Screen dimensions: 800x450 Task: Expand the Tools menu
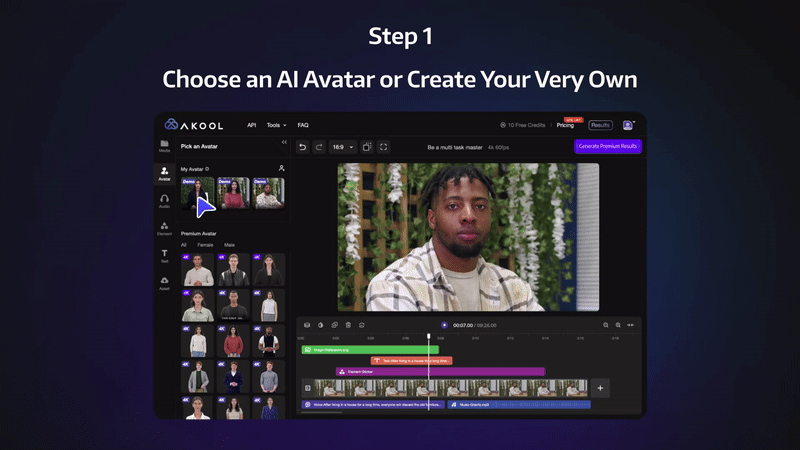click(276, 125)
